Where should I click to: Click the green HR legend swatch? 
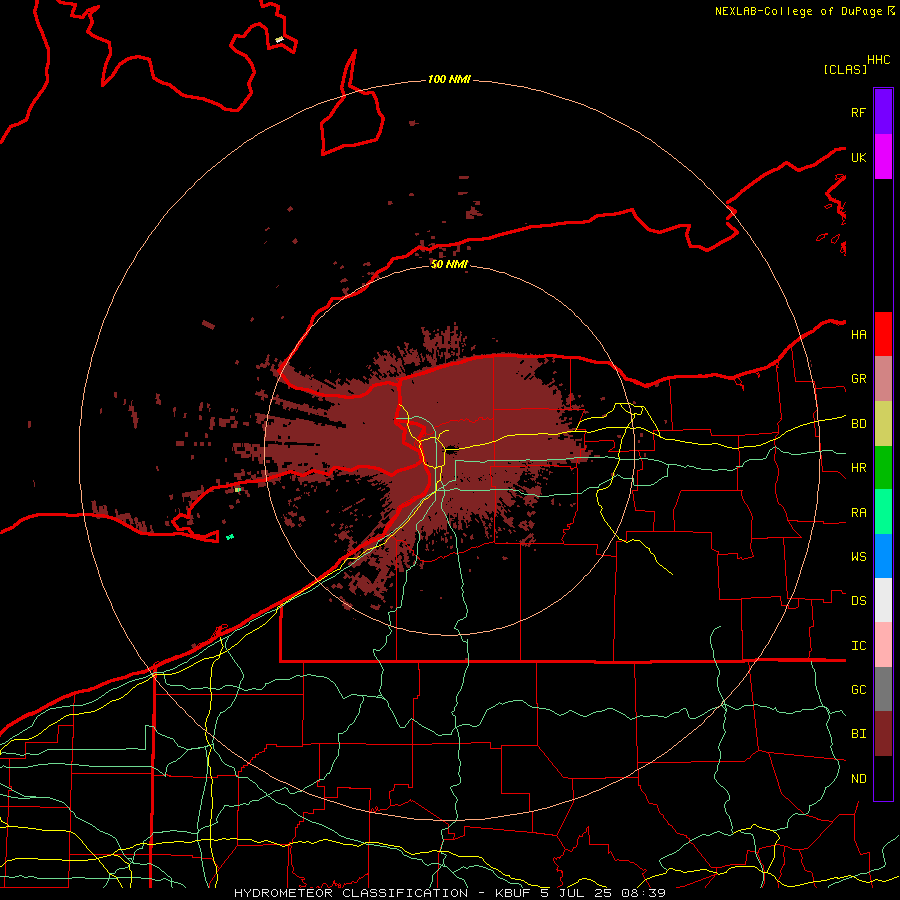(x=883, y=468)
